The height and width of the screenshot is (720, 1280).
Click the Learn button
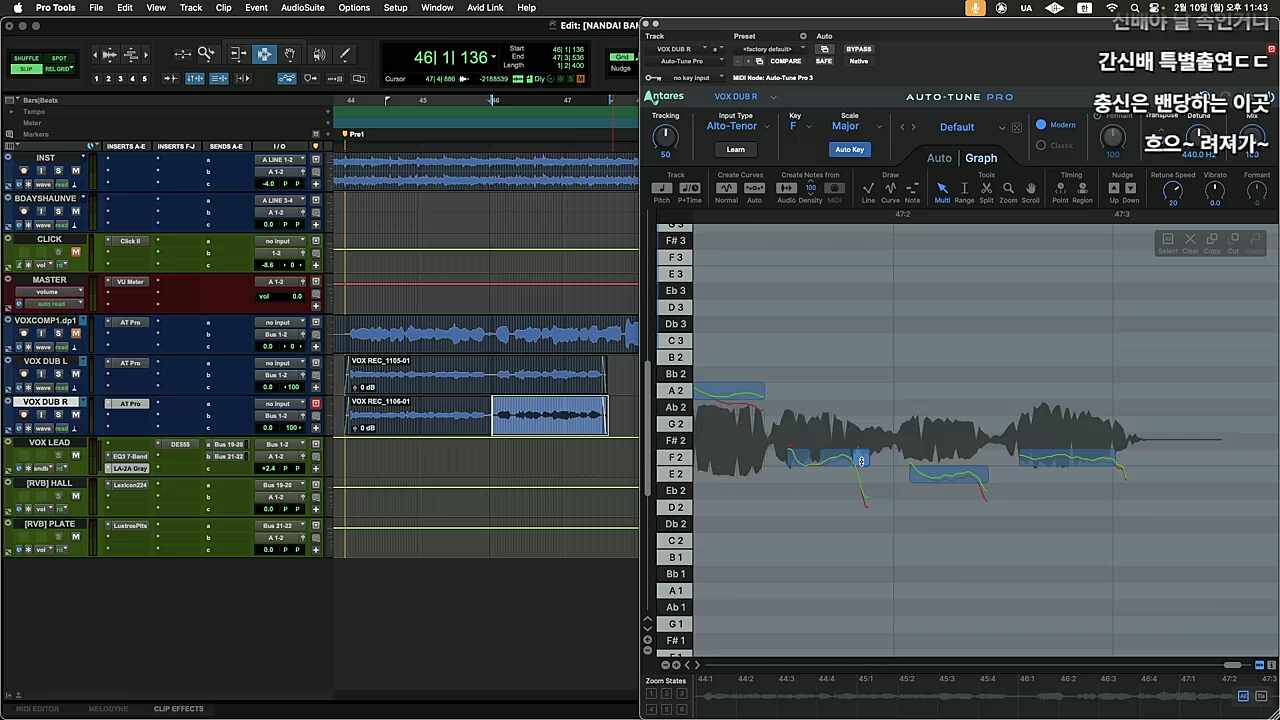[736, 149]
